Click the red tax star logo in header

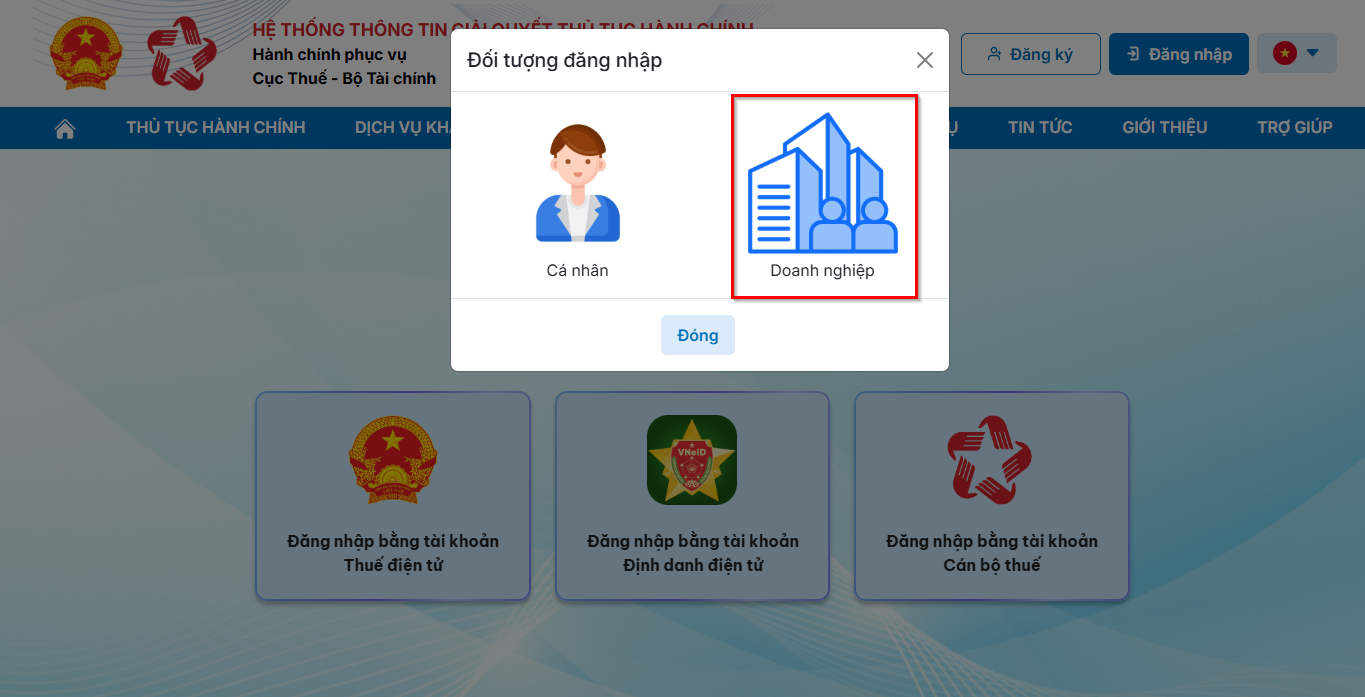click(182, 53)
